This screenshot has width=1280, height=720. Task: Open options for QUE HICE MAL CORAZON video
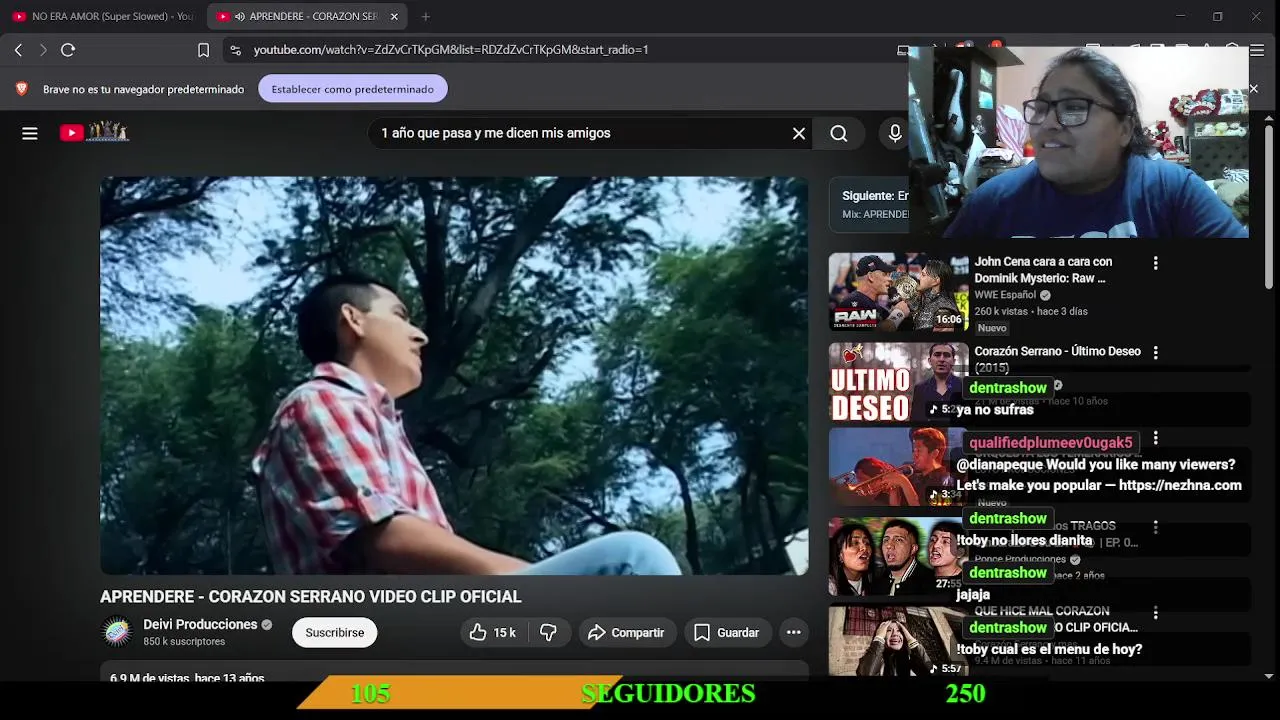1155,613
